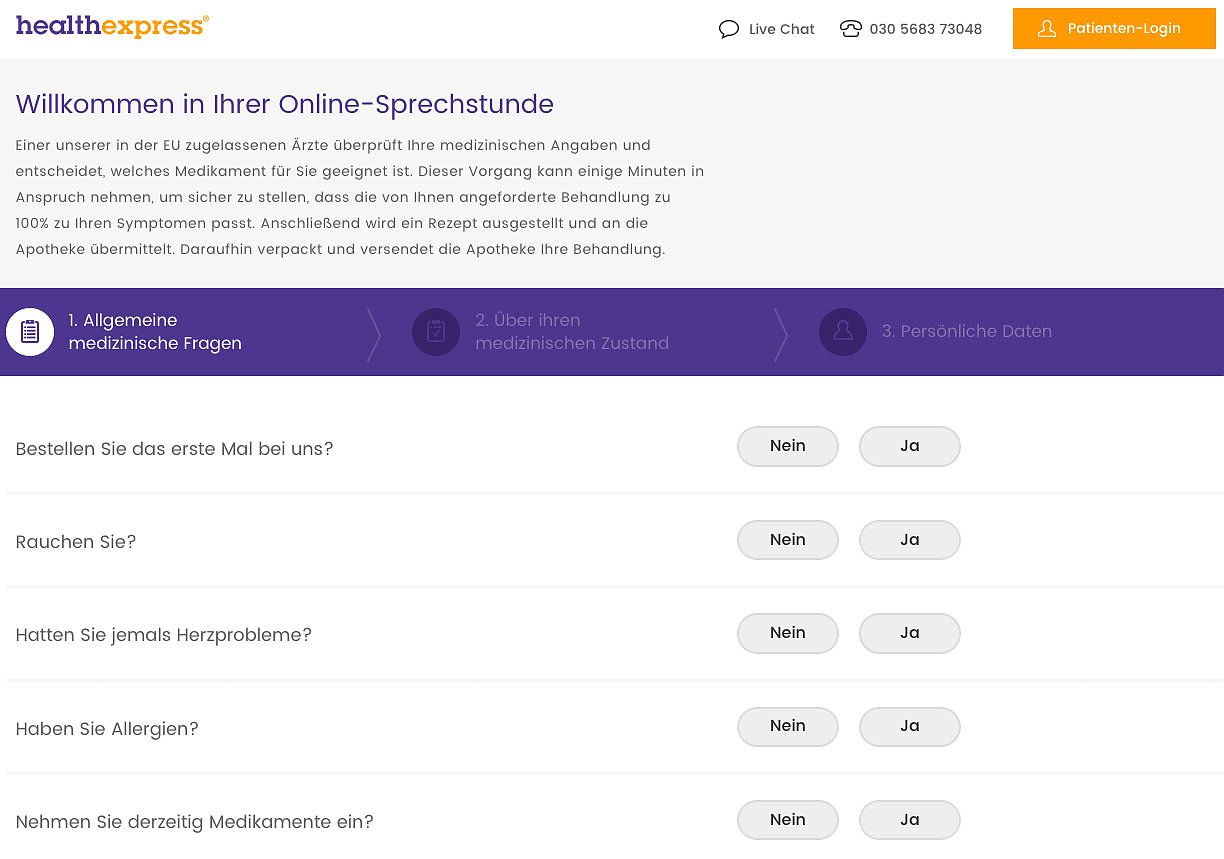Viewport: 1224px width, 859px height.
Task: Click the telephone icon beside the phone number
Action: [851, 29]
